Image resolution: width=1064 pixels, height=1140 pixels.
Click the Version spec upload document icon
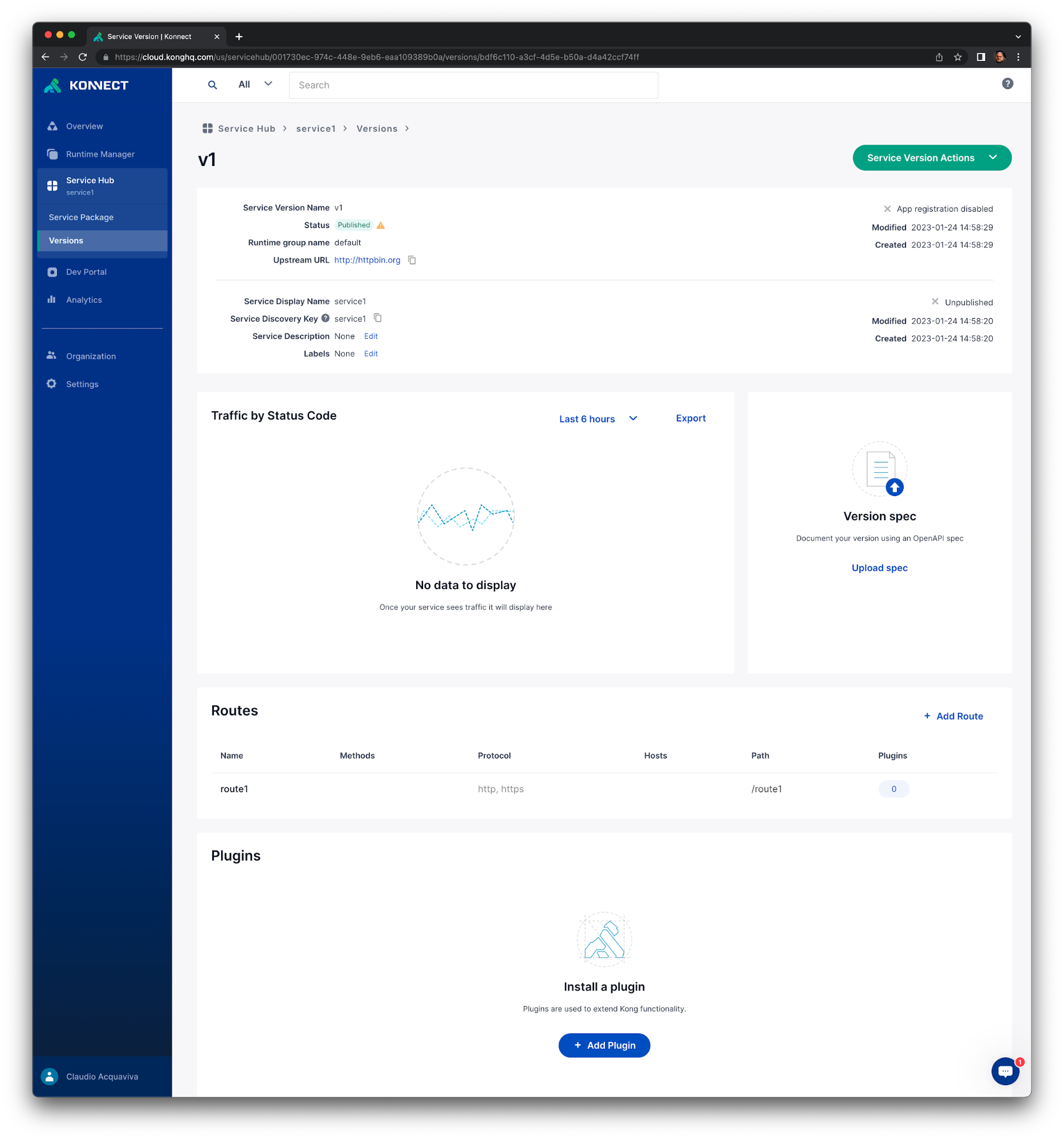[879, 469]
